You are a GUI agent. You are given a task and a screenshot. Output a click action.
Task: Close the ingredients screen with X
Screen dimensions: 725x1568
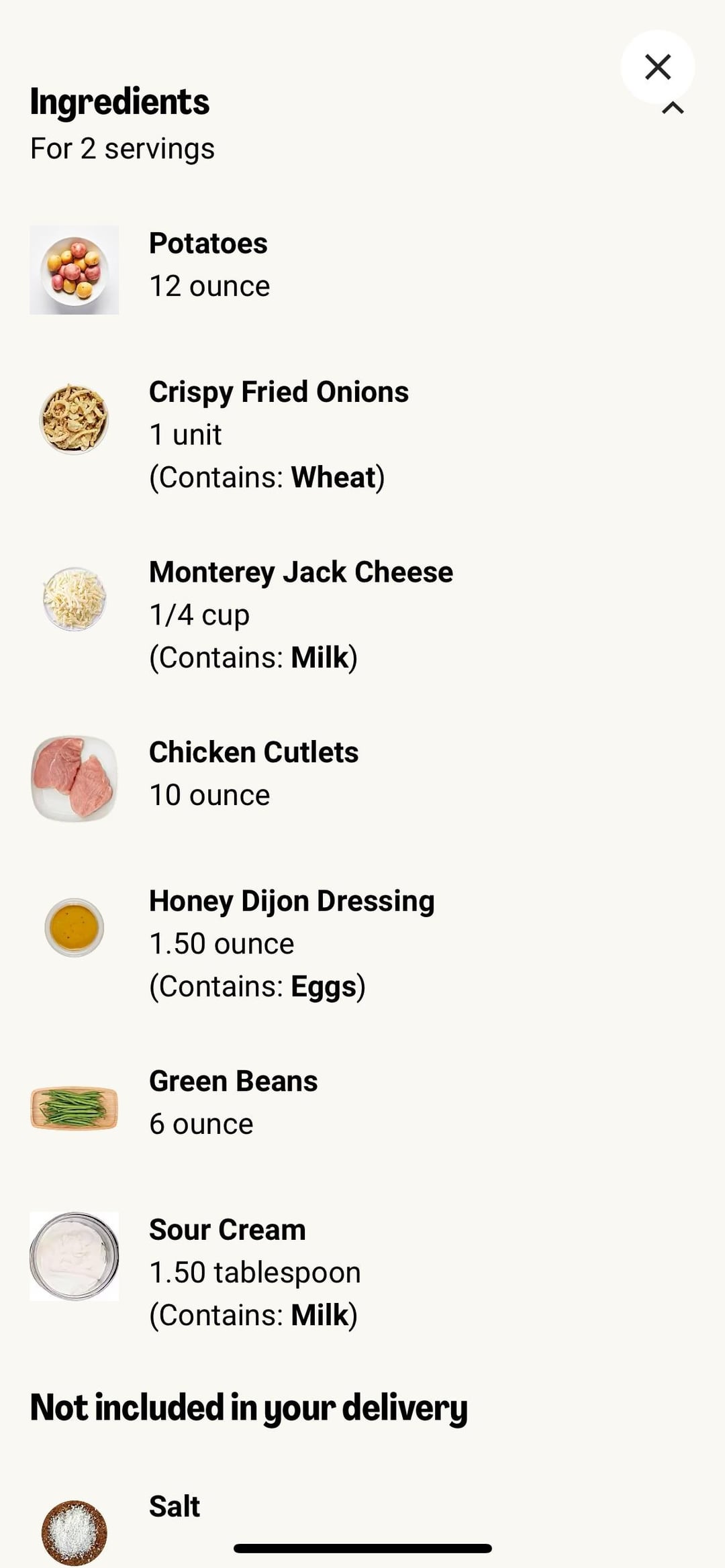tap(657, 66)
